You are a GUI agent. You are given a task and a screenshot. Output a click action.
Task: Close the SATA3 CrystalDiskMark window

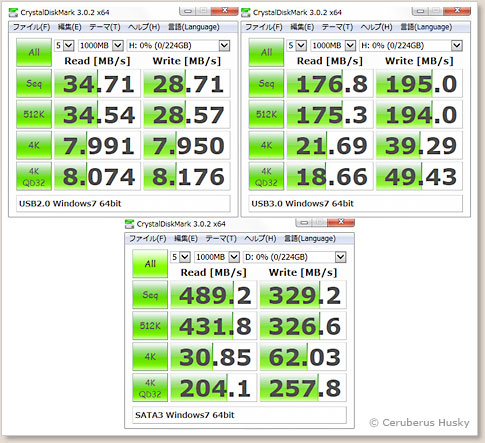click(341, 222)
